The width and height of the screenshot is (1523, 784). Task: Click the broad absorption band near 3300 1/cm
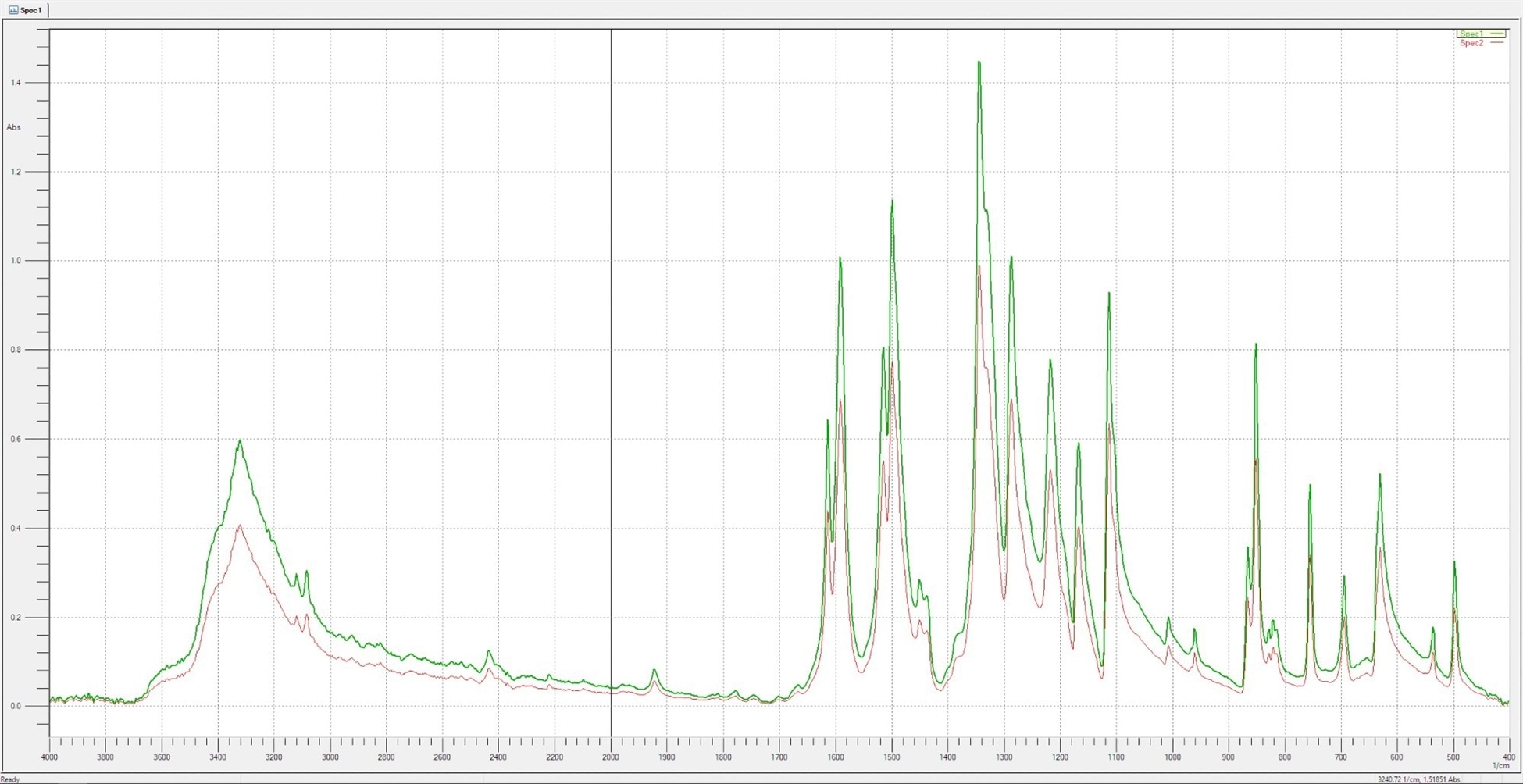[x=241, y=442]
